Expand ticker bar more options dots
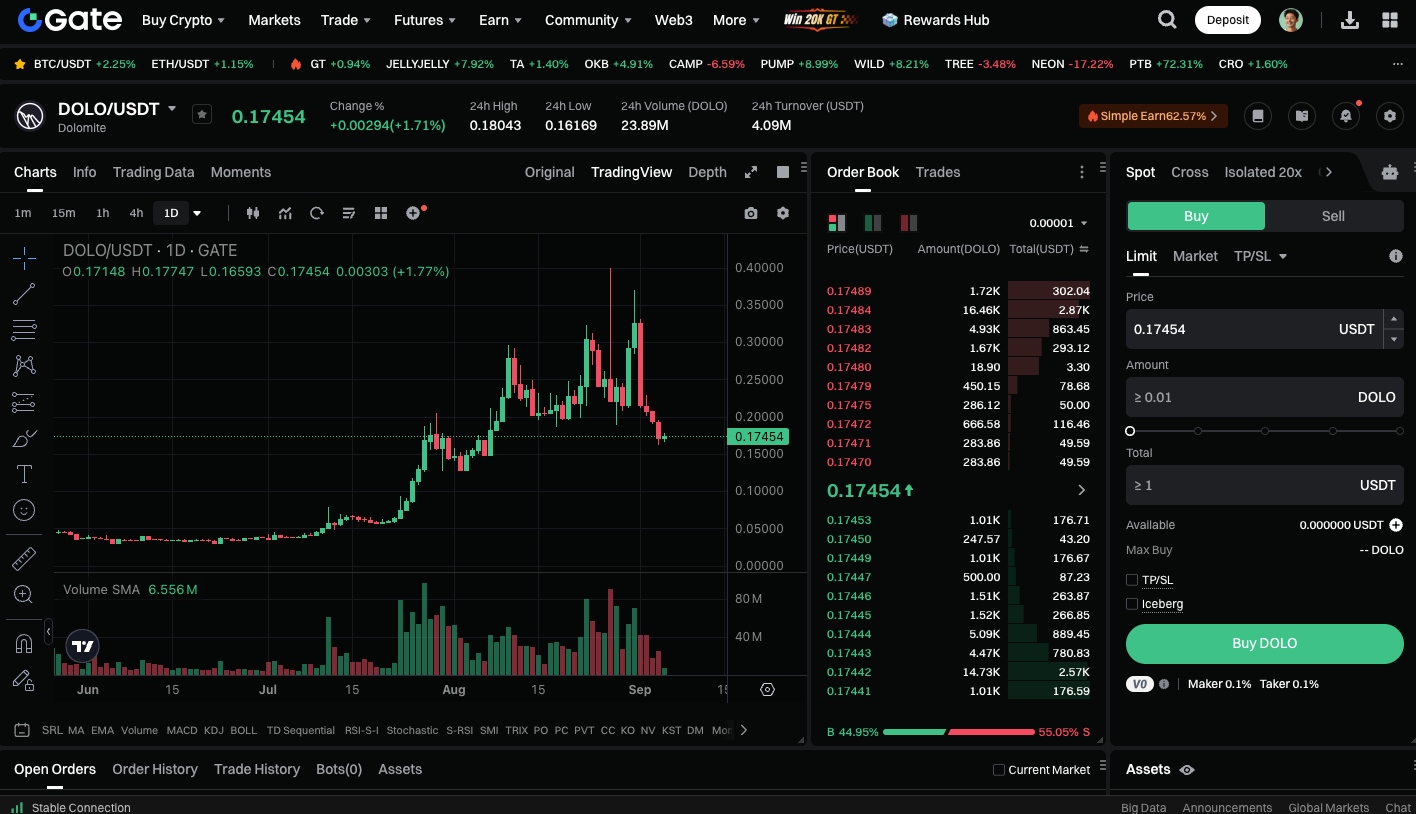This screenshot has width=1416, height=814. click(x=1397, y=64)
